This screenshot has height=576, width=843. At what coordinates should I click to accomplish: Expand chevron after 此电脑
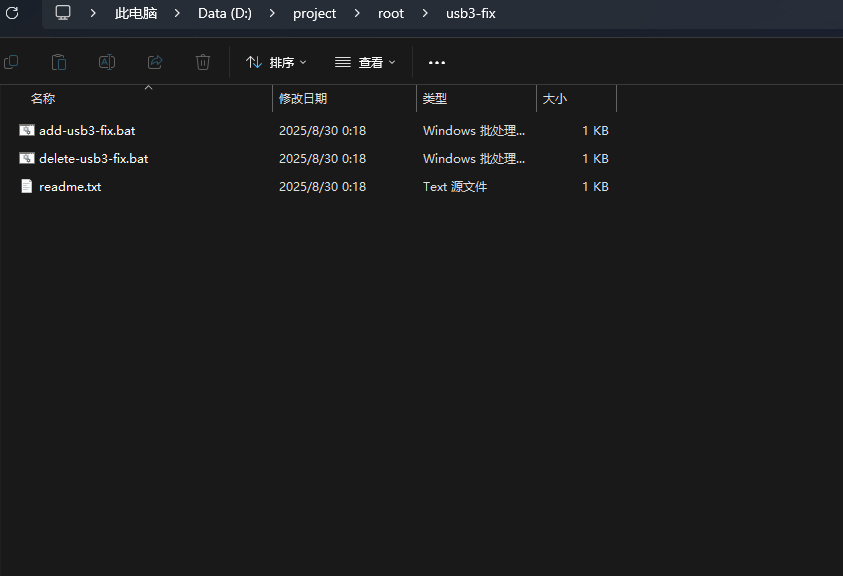coord(177,13)
